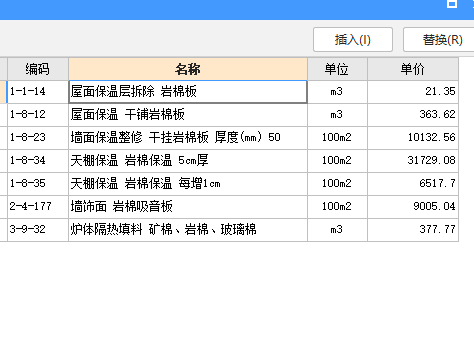Select row 天棚保温 岩棉保温 5cm厚
This screenshot has width=474, height=363.
tap(188, 161)
